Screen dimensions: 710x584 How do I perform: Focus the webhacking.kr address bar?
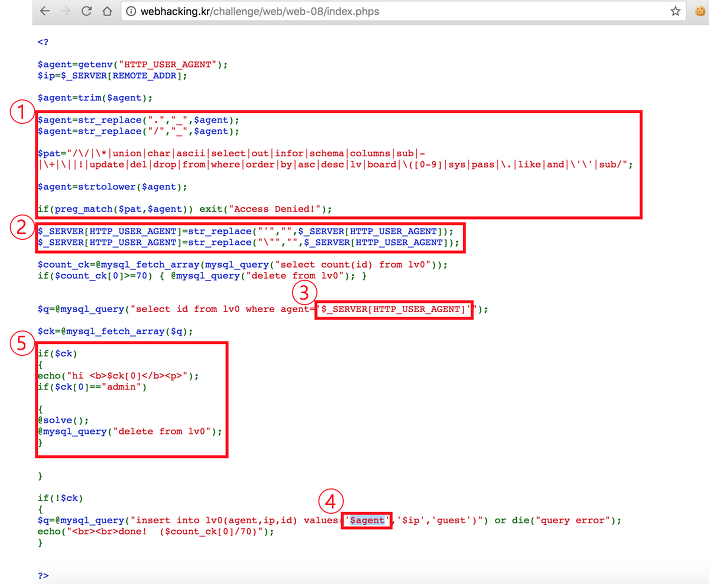[403, 11]
